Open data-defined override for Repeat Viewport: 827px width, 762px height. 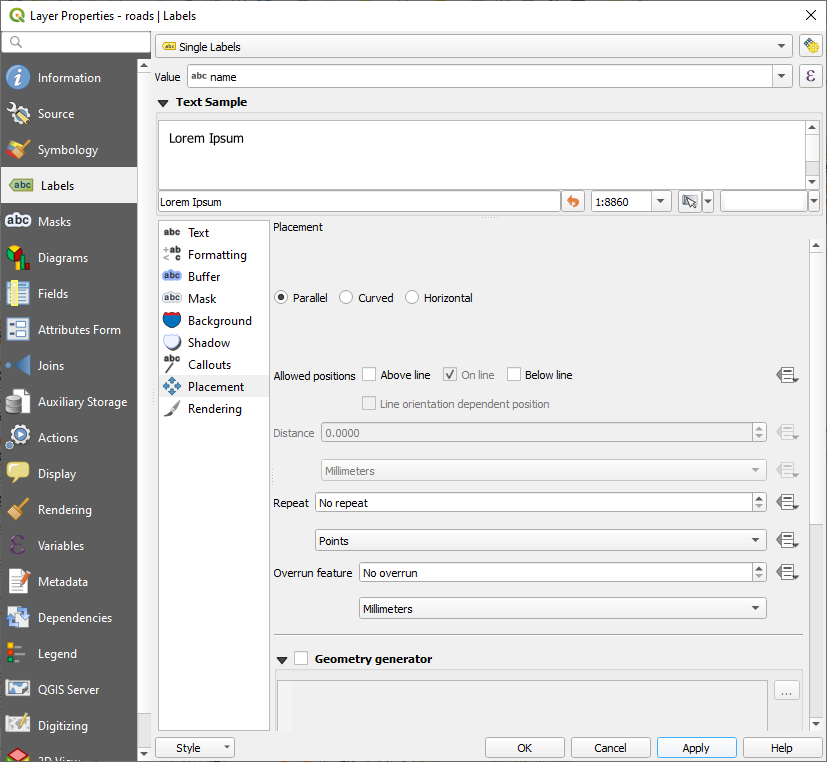(787, 502)
